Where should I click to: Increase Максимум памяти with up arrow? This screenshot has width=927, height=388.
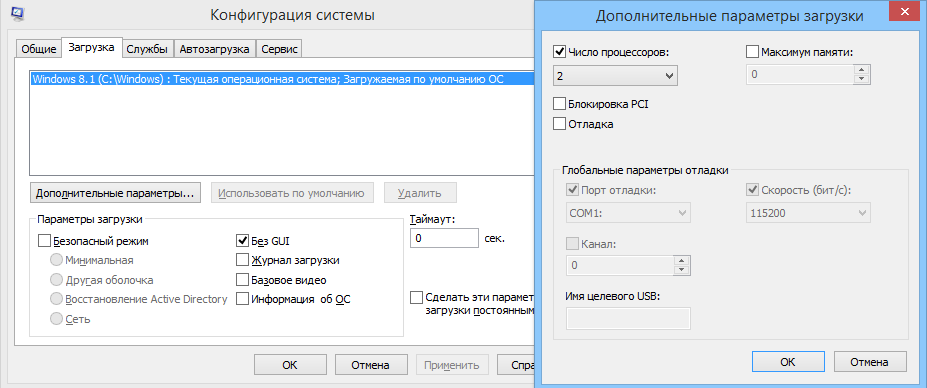[x=861, y=70]
